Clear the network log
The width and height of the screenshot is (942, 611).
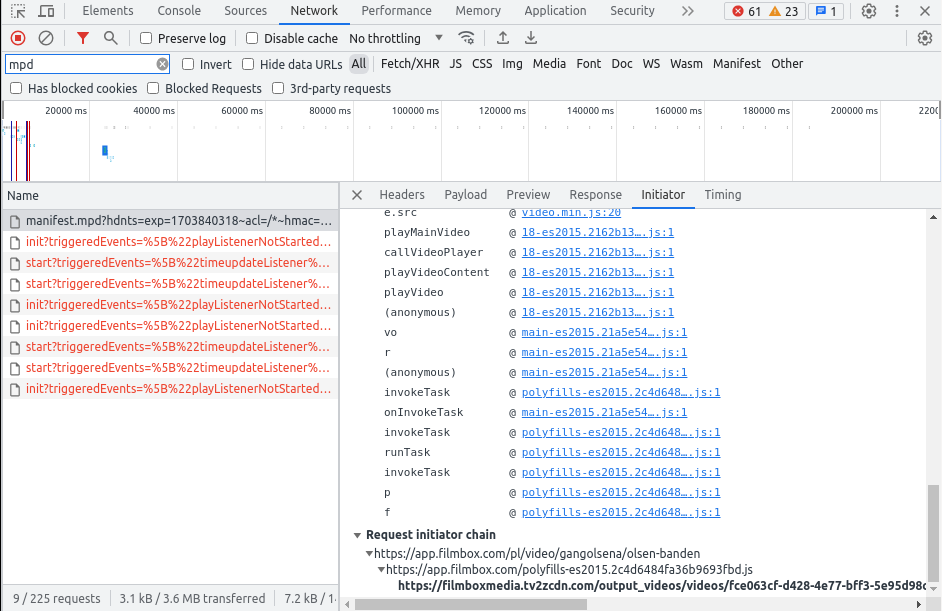[46, 38]
